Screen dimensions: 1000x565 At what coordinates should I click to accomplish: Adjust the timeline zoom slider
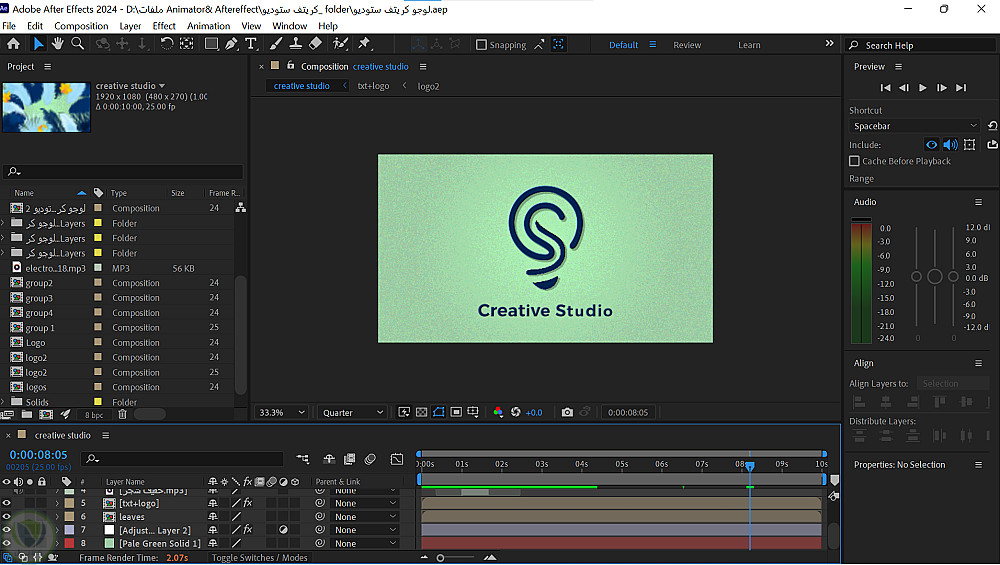(441, 558)
